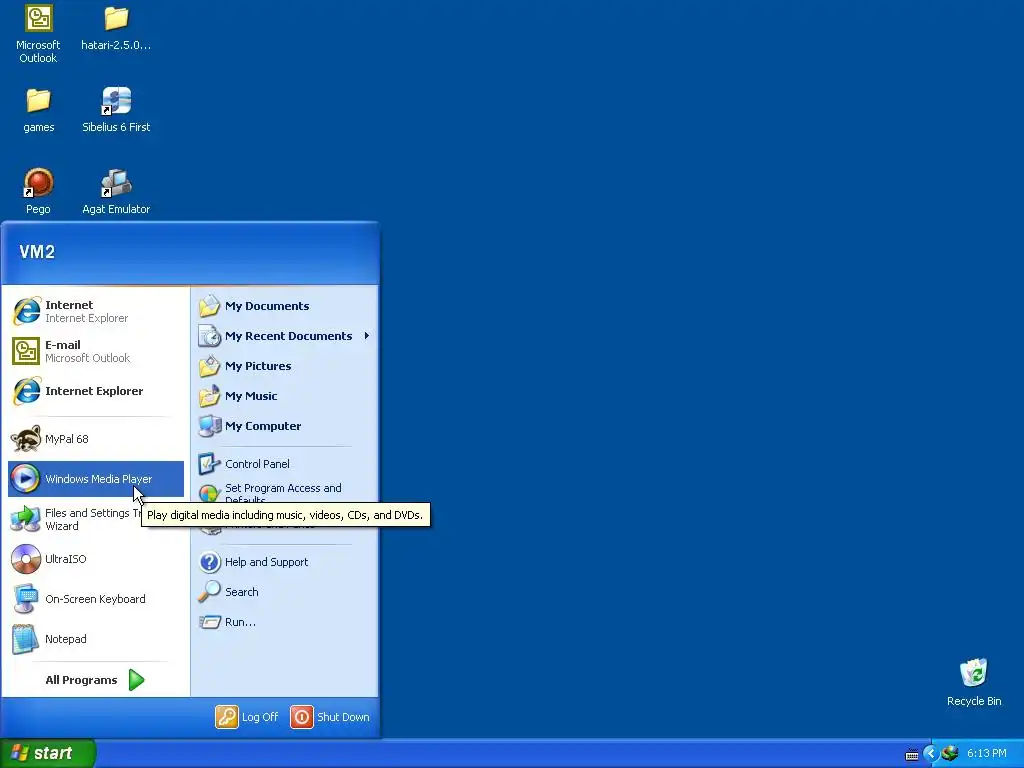The height and width of the screenshot is (768, 1024).
Task: Open My Documents folder
Action: tap(285, 306)
